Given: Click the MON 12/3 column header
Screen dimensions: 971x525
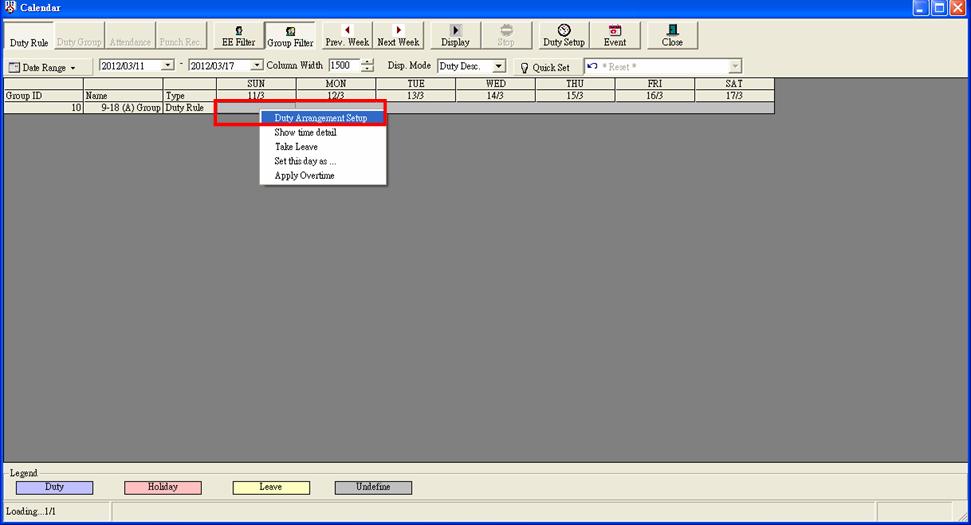Looking at the screenshot, I should tap(336, 90).
